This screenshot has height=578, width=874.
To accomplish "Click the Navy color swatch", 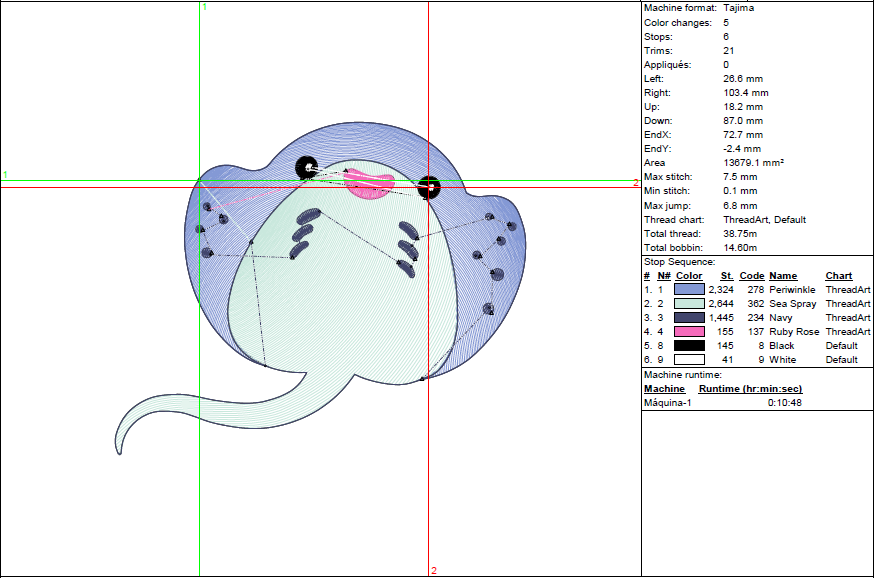I will pyautogui.click(x=689, y=317).
